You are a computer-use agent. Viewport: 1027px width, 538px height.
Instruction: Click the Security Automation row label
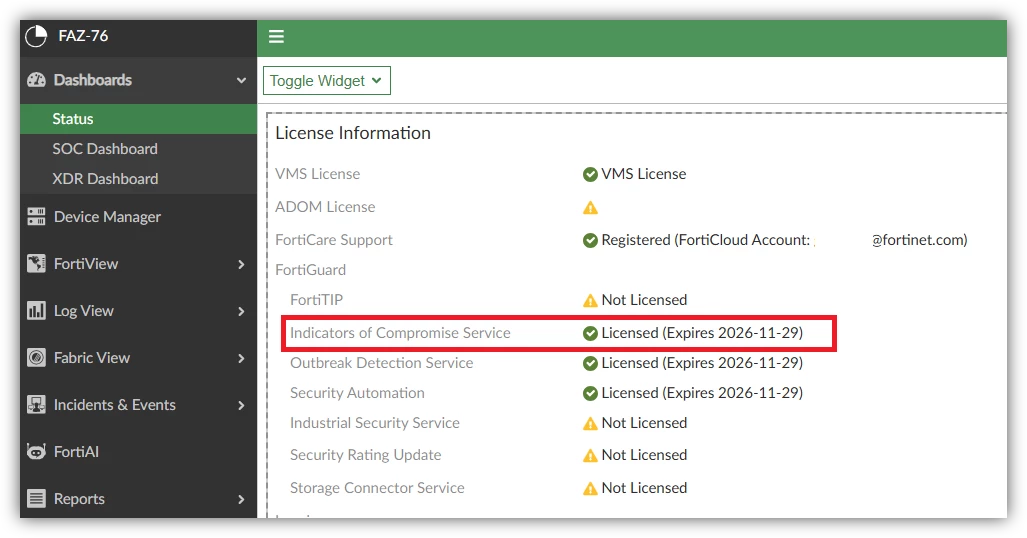pyautogui.click(x=358, y=393)
